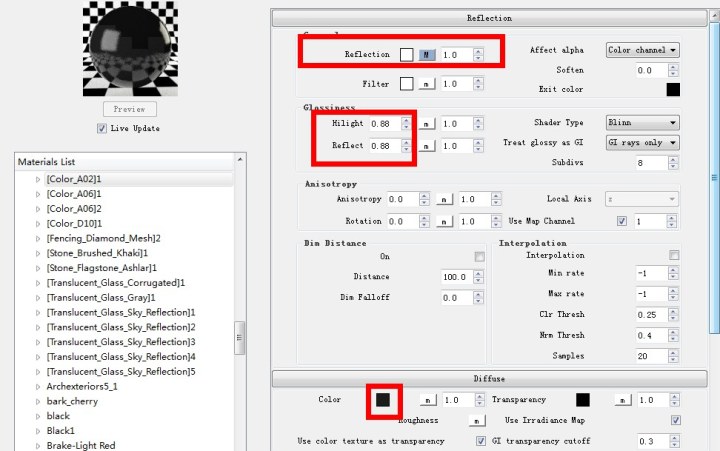720x451 pixels.
Task: Click the Samples 20 field
Action: 651,356
